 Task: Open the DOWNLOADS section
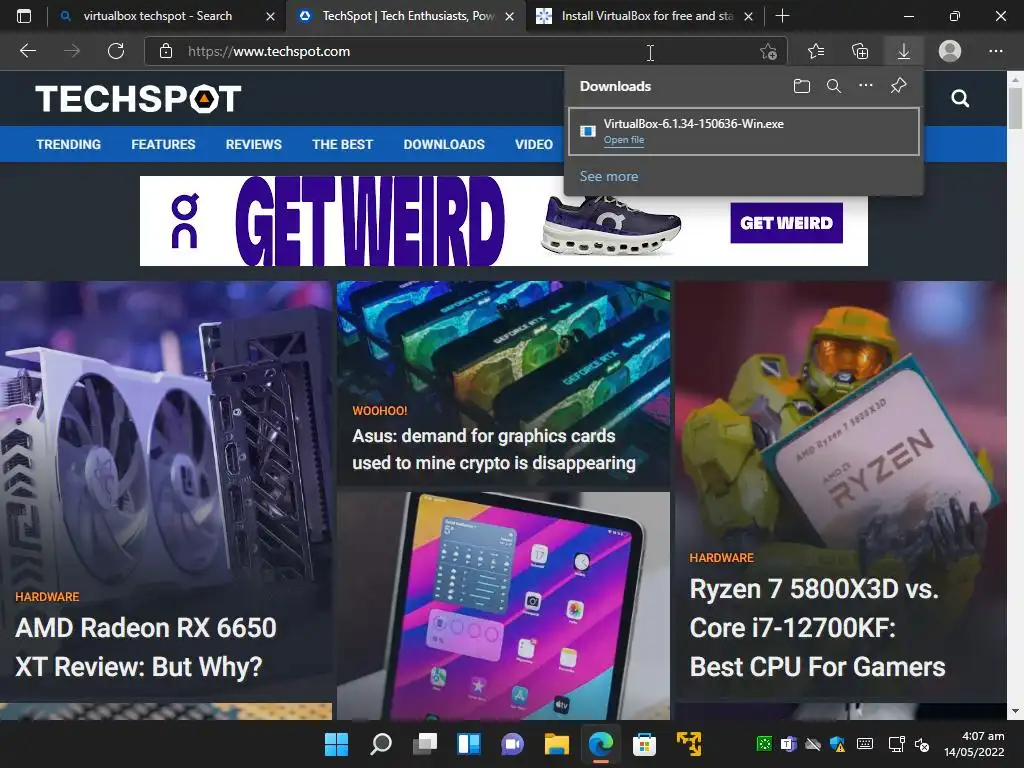pyautogui.click(x=444, y=144)
